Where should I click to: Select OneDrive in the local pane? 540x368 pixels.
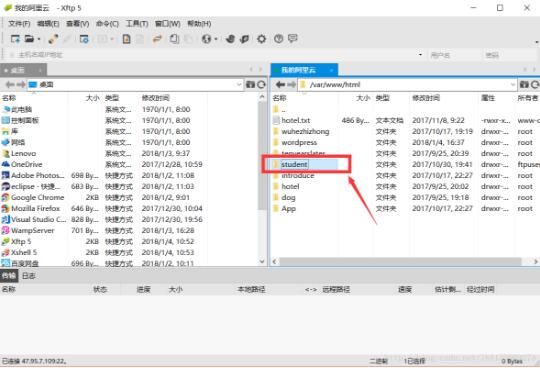click(x=27, y=165)
